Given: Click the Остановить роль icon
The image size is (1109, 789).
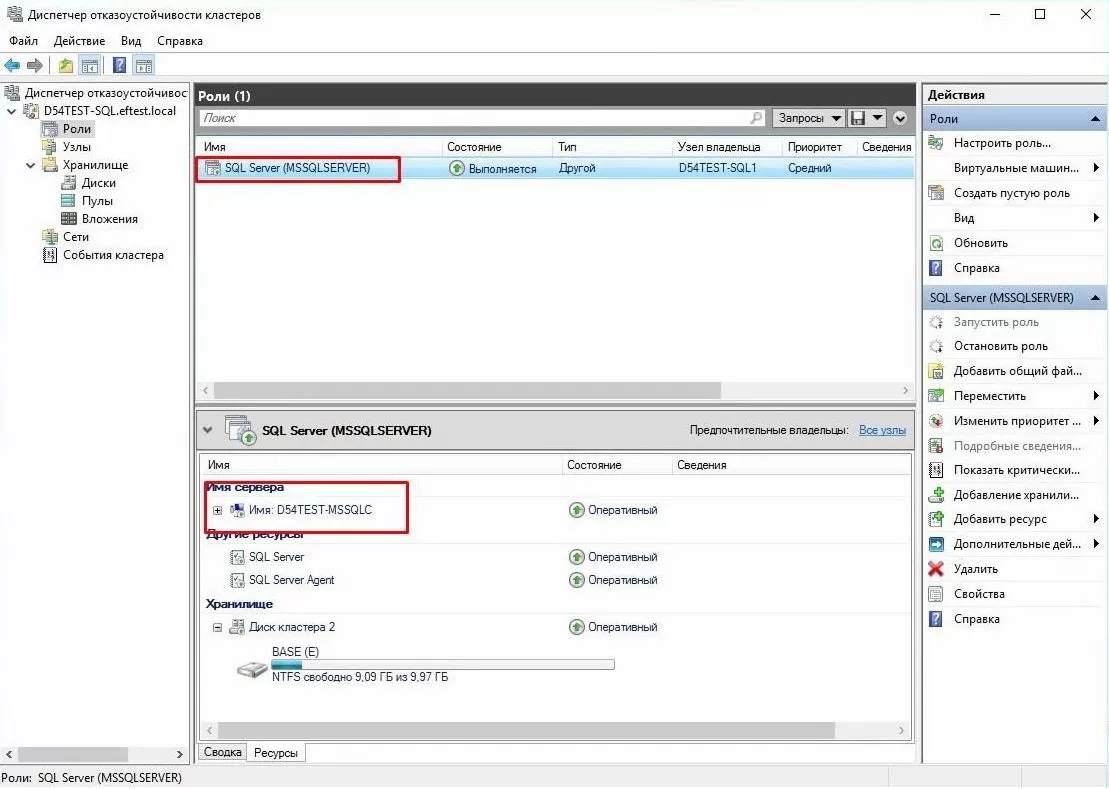Looking at the screenshot, I should point(936,346).
